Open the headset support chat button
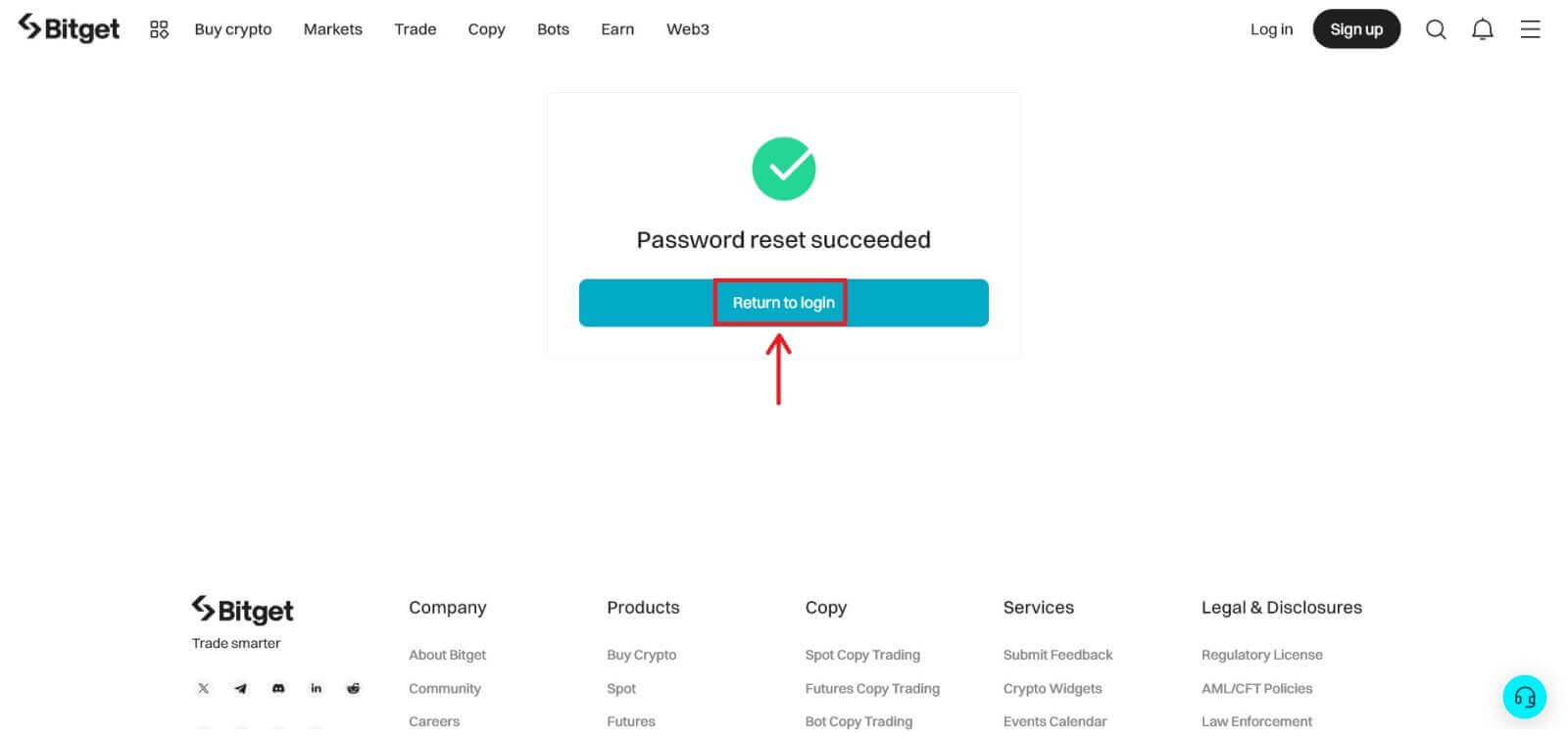Screen dimensions: 1568x741 tap(1524, 697)
